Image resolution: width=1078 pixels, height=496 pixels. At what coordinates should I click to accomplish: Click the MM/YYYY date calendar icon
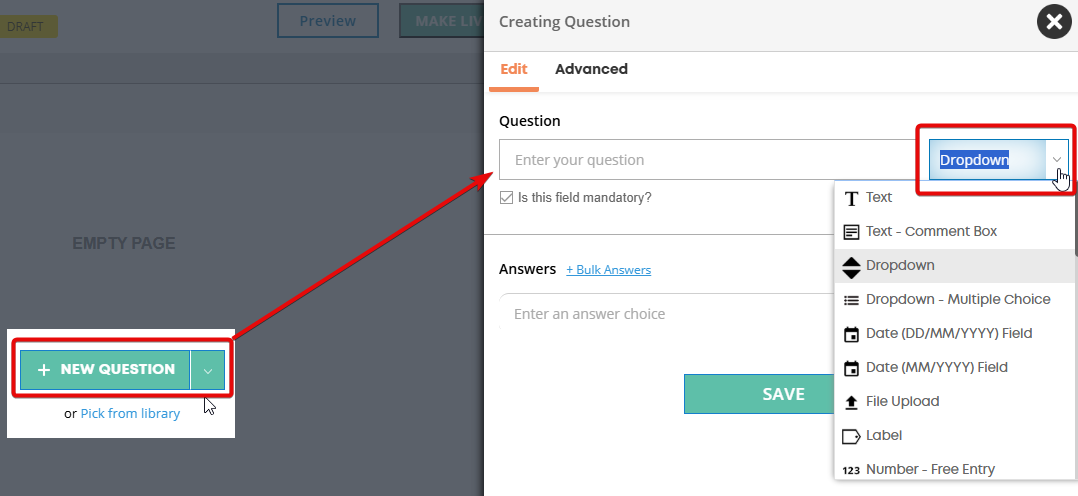[851, 368]
